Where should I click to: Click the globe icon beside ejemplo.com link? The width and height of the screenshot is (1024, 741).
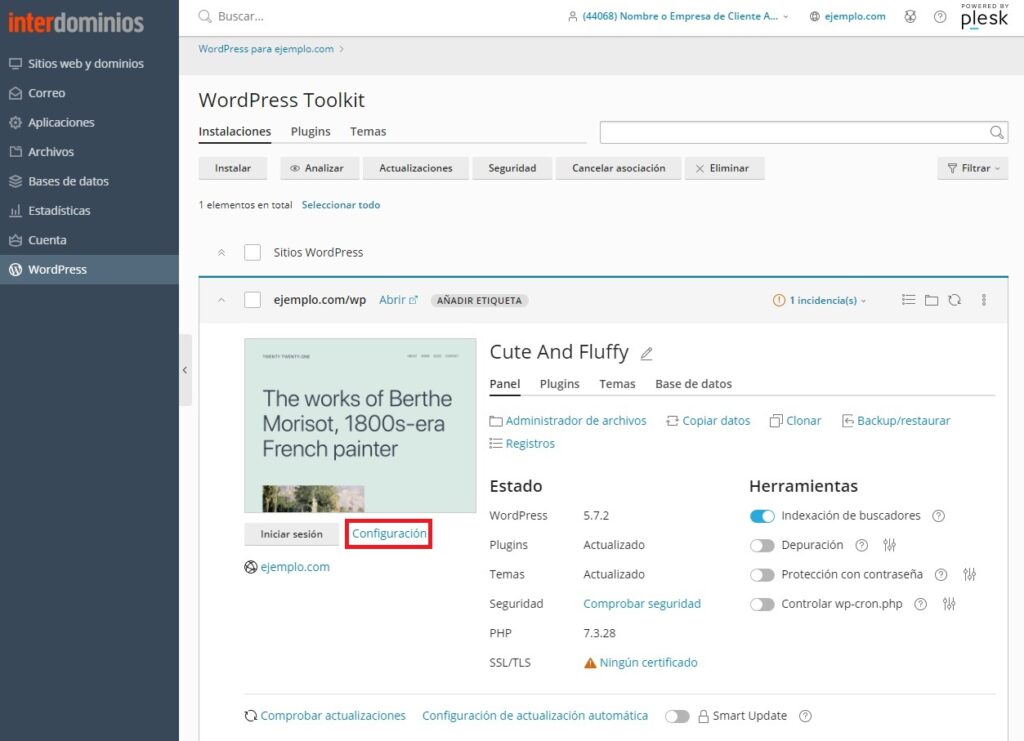pyautogui.click(x=251, y=567)
